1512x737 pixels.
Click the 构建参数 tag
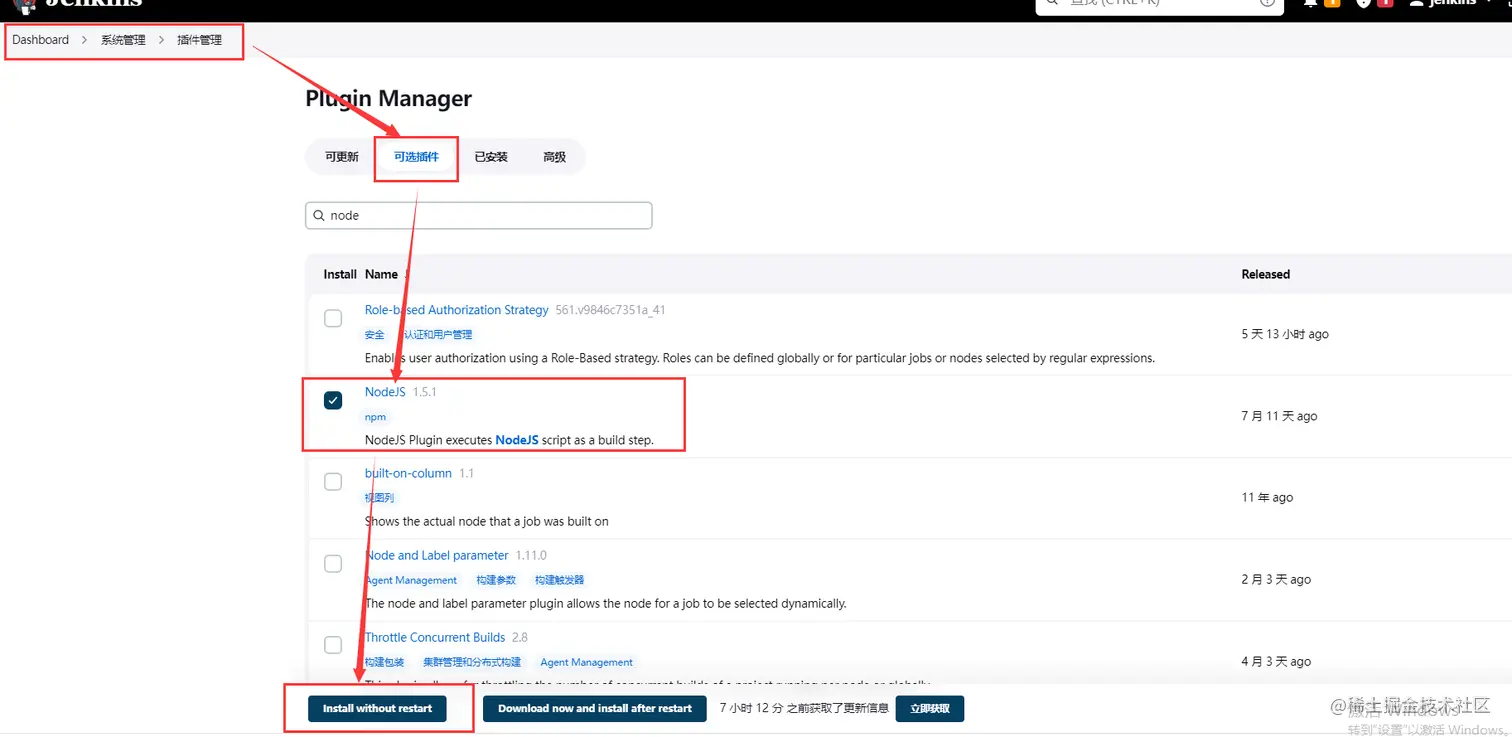(496, 580)
